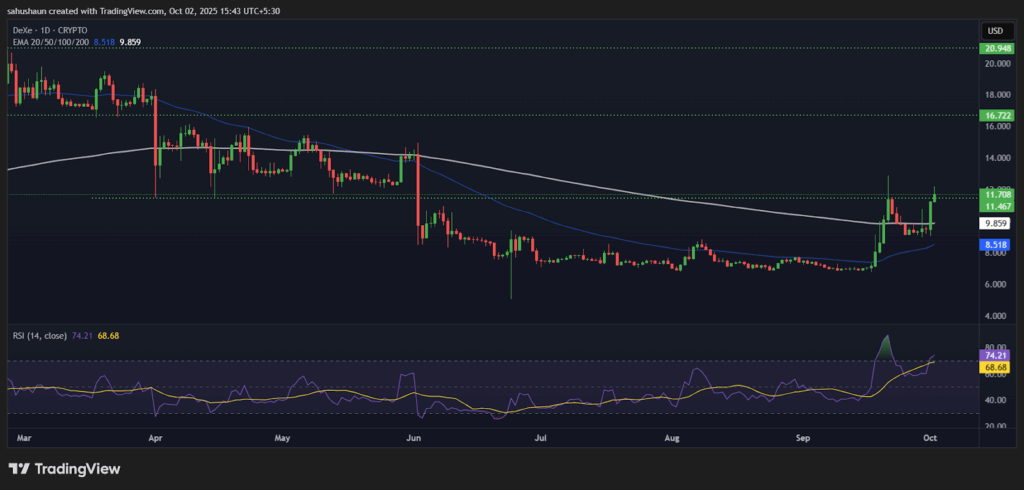Click the white 9.859 EMA price label
This screenshot has height=490, width=1024.
(995, 224)
